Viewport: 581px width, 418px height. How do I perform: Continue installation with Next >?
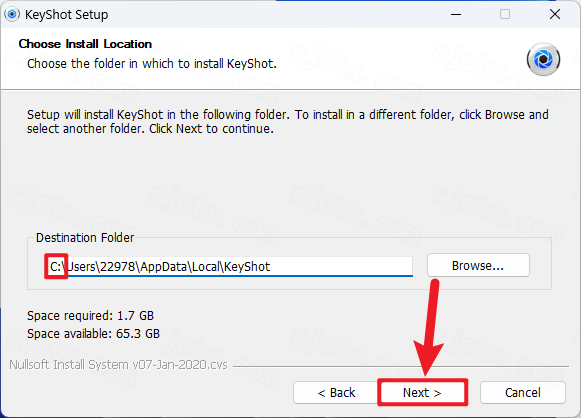[422, 392]
